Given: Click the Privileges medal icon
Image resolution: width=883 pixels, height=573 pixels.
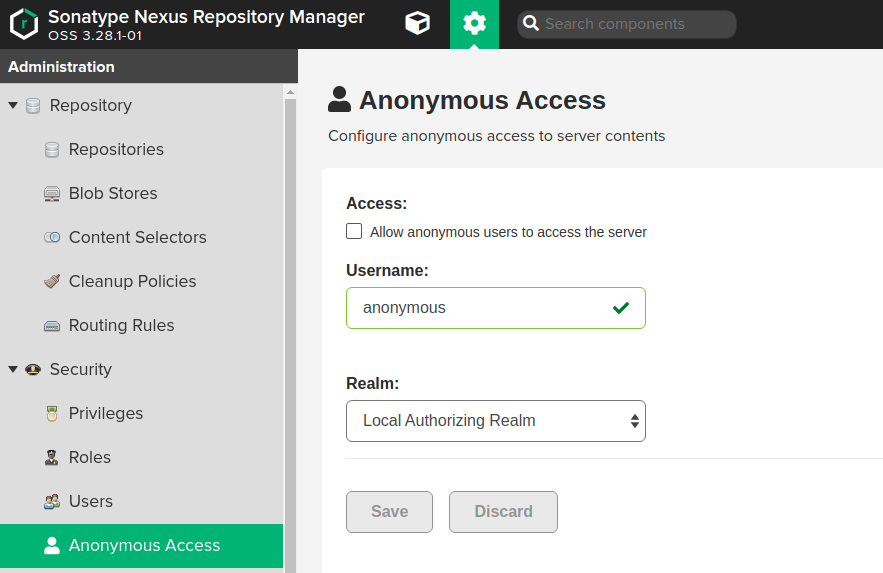Looking at the screenshot, I should tap(52, 414).
